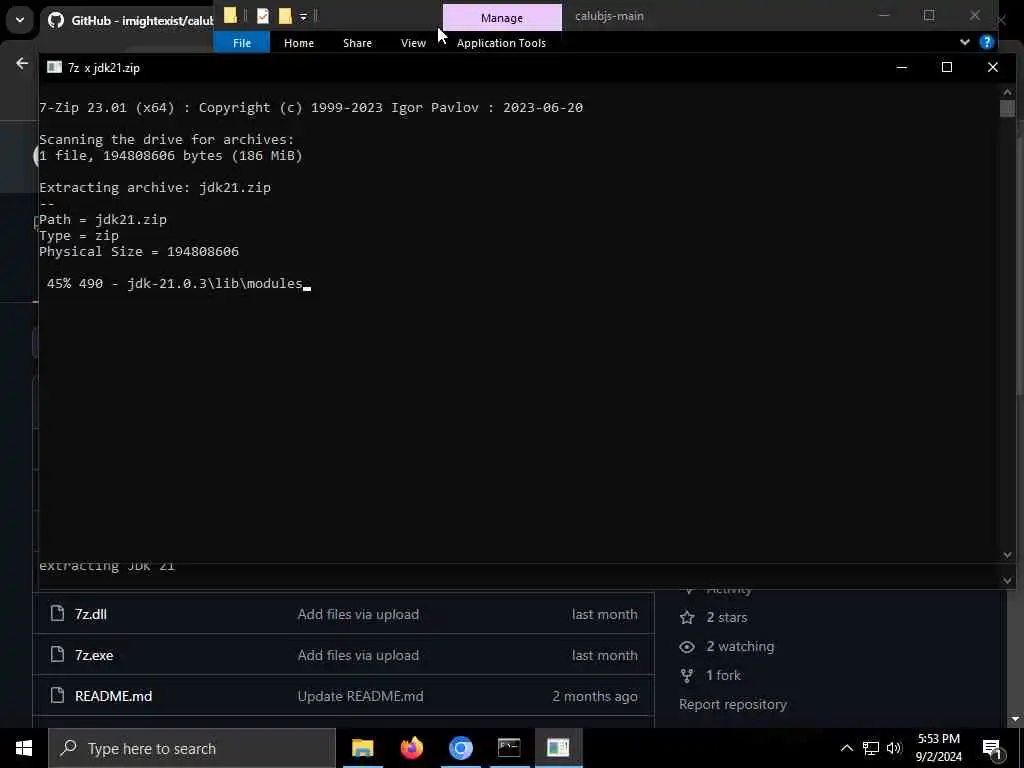The width and height of the screenshot is (1024, 768).
Task: Expand the Explorer ribbon chevron
Action: point(965,42)
